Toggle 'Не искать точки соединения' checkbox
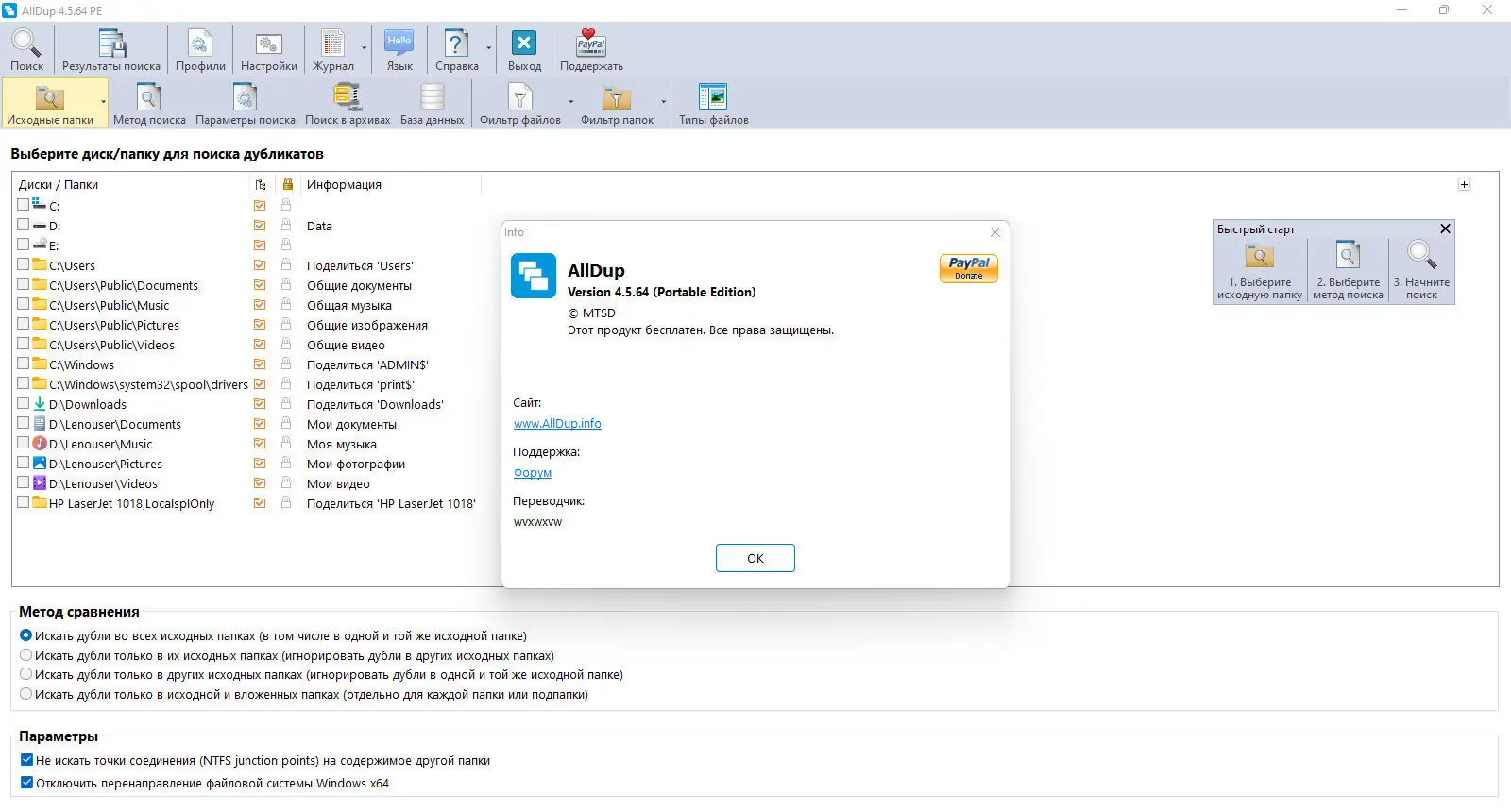The width and height of the screenshot is (1511, 812). (x=26, y=760)
